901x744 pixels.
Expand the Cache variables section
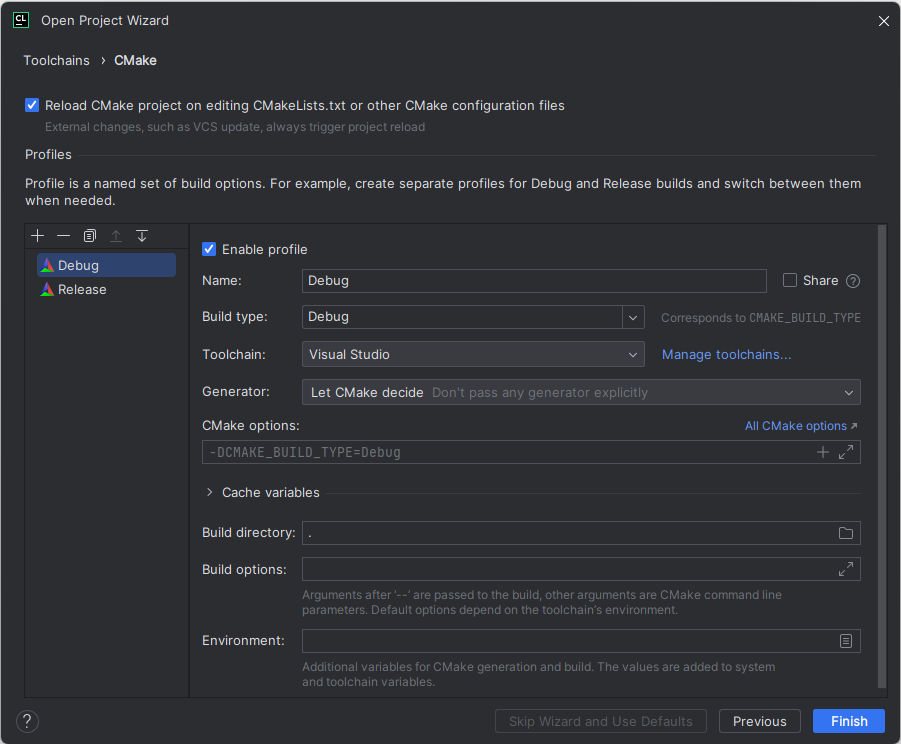[209, 492]
